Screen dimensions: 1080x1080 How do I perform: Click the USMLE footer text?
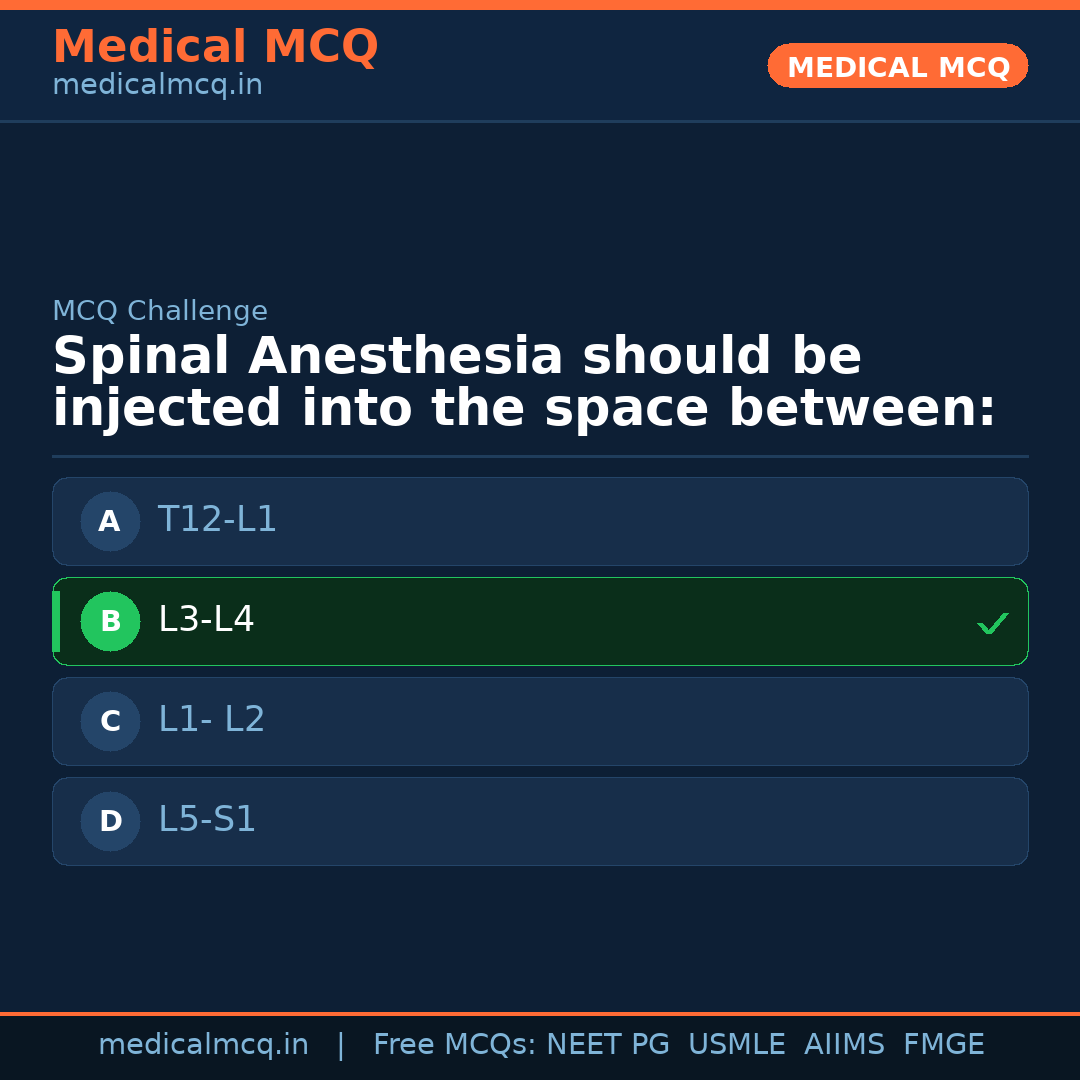736,1045
